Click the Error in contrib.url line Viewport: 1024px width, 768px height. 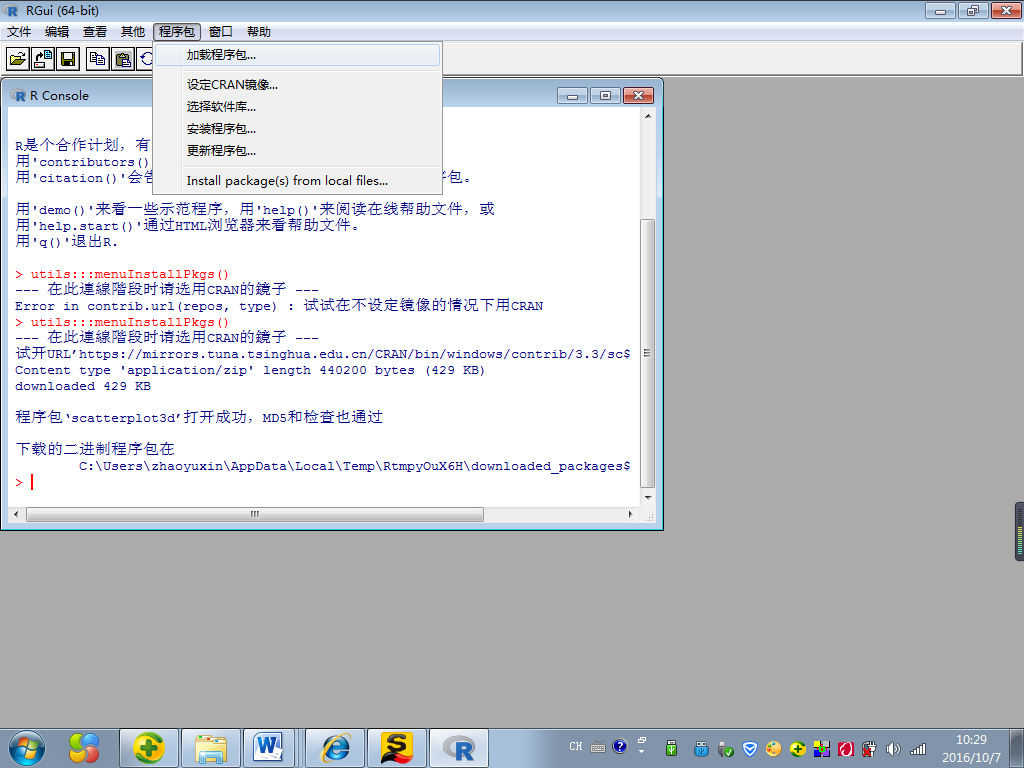(279, 306)
